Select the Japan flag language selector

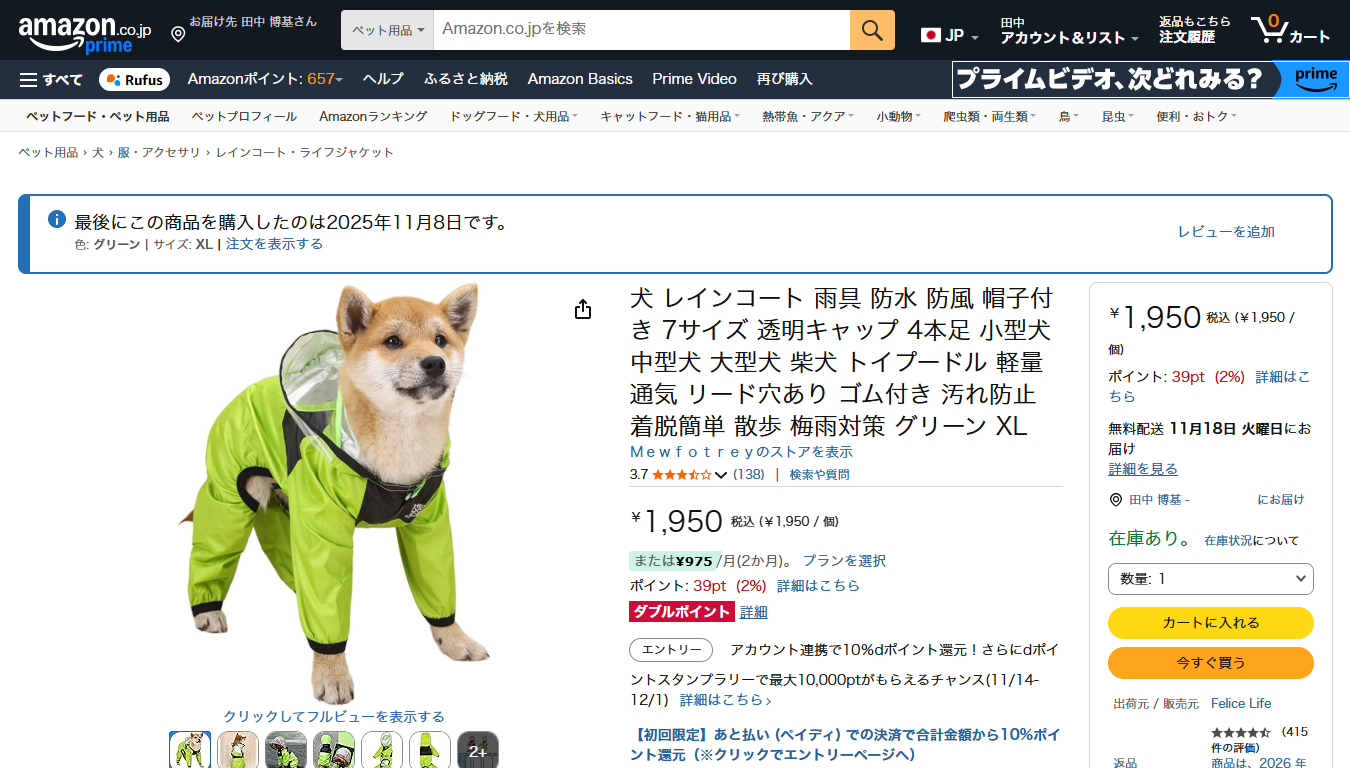(x=949, y=35)
